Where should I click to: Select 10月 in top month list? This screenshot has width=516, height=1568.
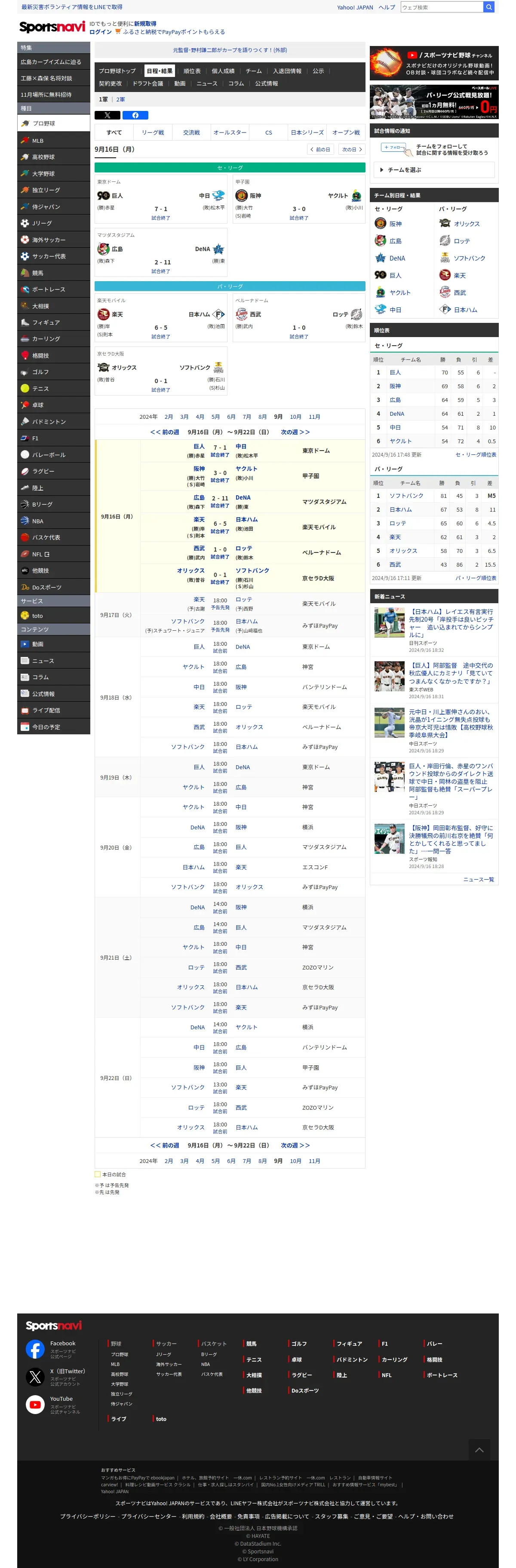pyautogui.click(x=295, y=417)
